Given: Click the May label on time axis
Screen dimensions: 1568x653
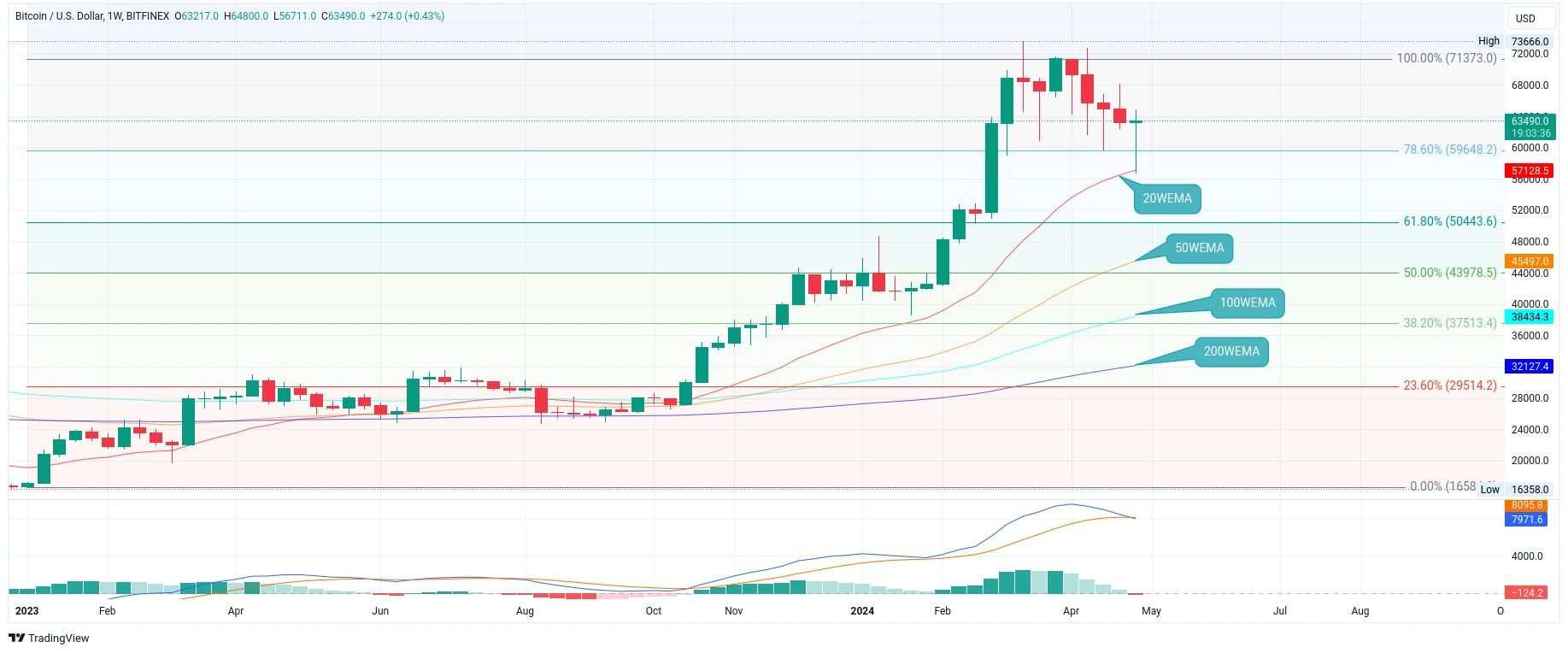Looking at the screenshot, I should [1151, 611].
